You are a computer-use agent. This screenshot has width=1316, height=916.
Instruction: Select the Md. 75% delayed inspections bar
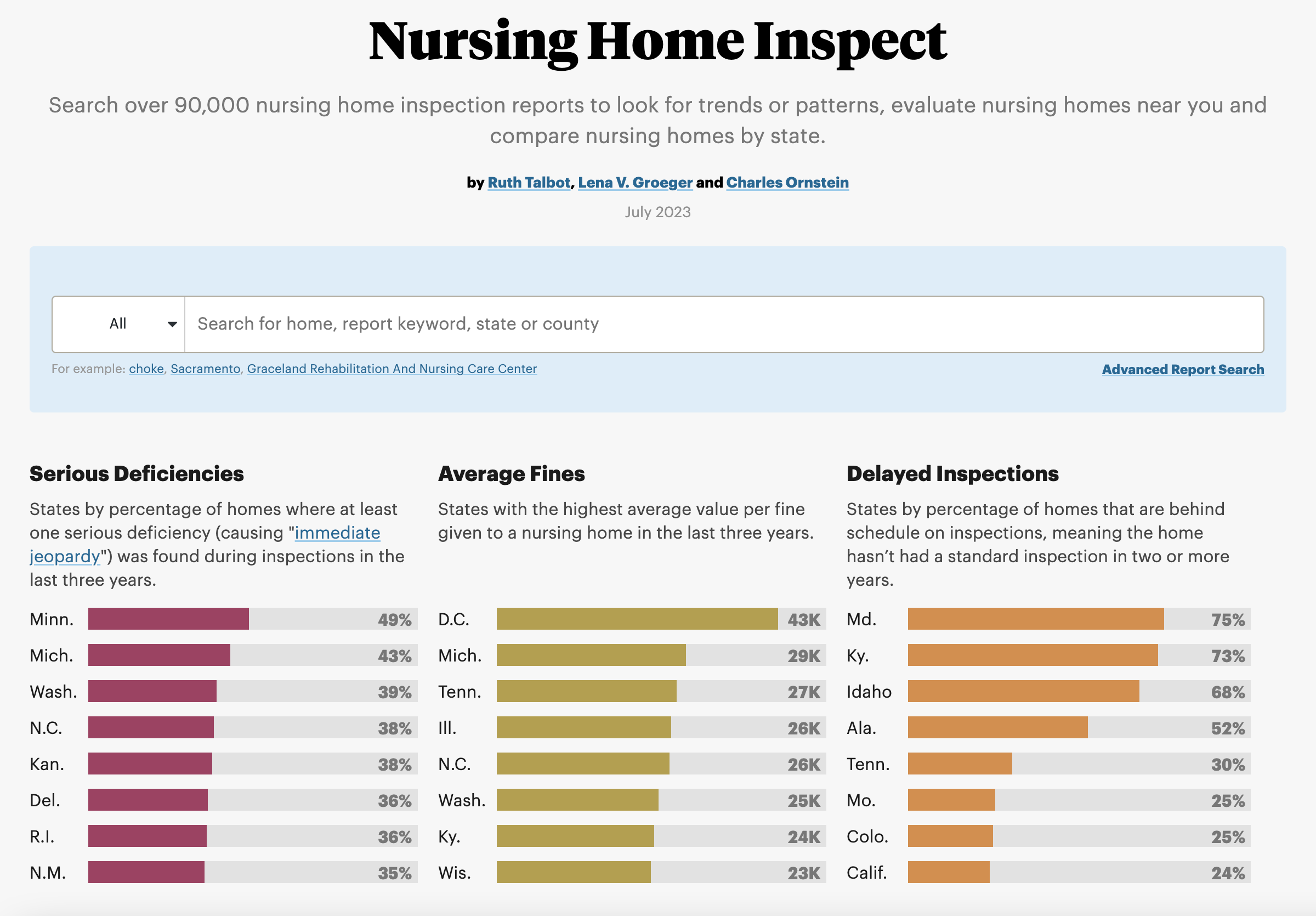click(x=1079, y=619)
